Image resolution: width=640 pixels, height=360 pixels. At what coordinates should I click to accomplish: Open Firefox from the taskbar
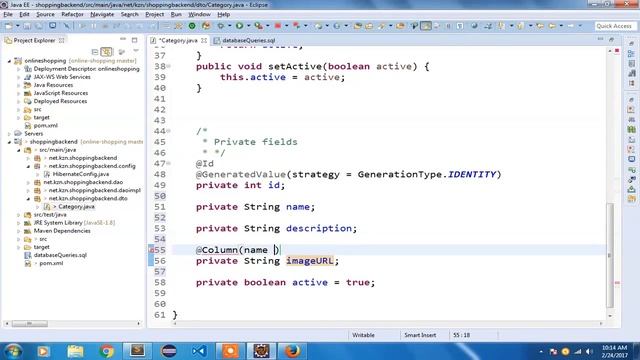pos(292,351)
